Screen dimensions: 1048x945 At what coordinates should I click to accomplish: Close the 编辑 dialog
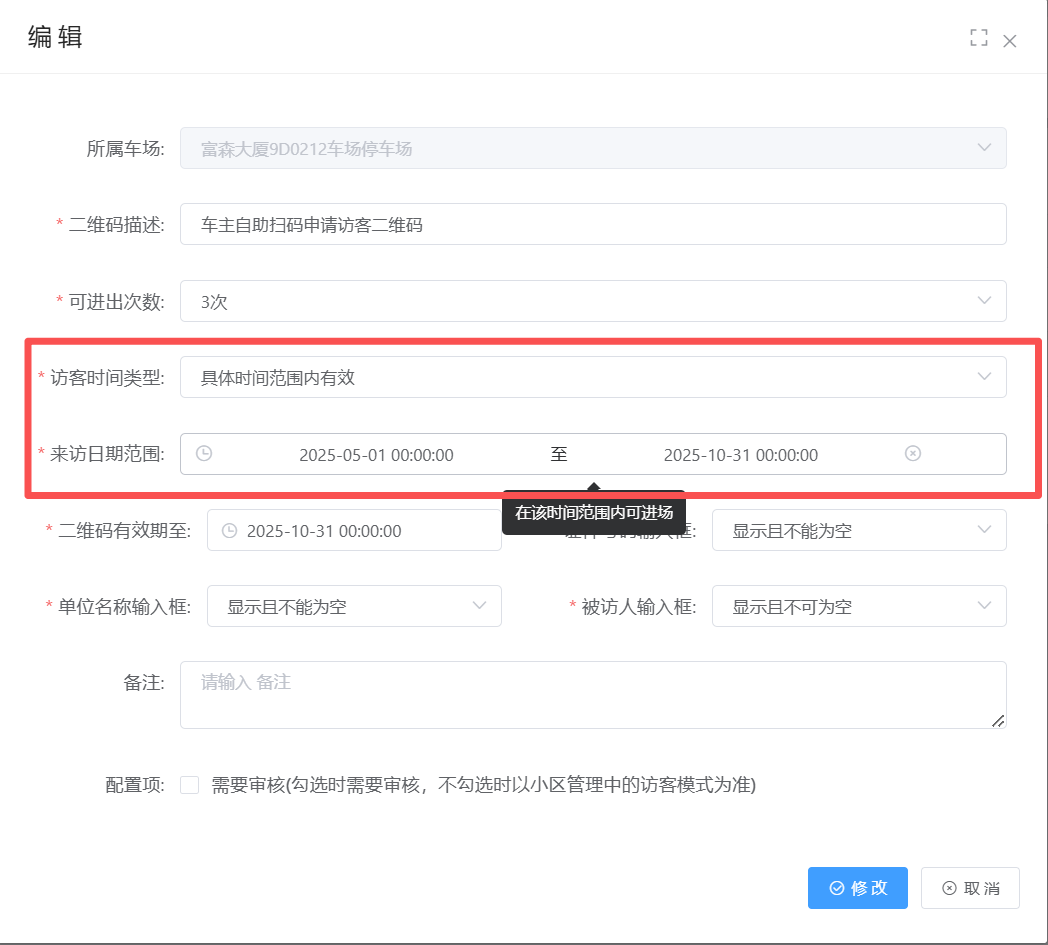(x=1009, y=41)
